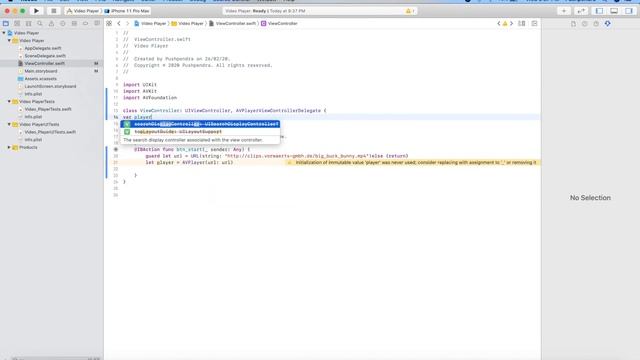
Task: Open SceneDelegate.swift in navigator
Action: point(44,56)
